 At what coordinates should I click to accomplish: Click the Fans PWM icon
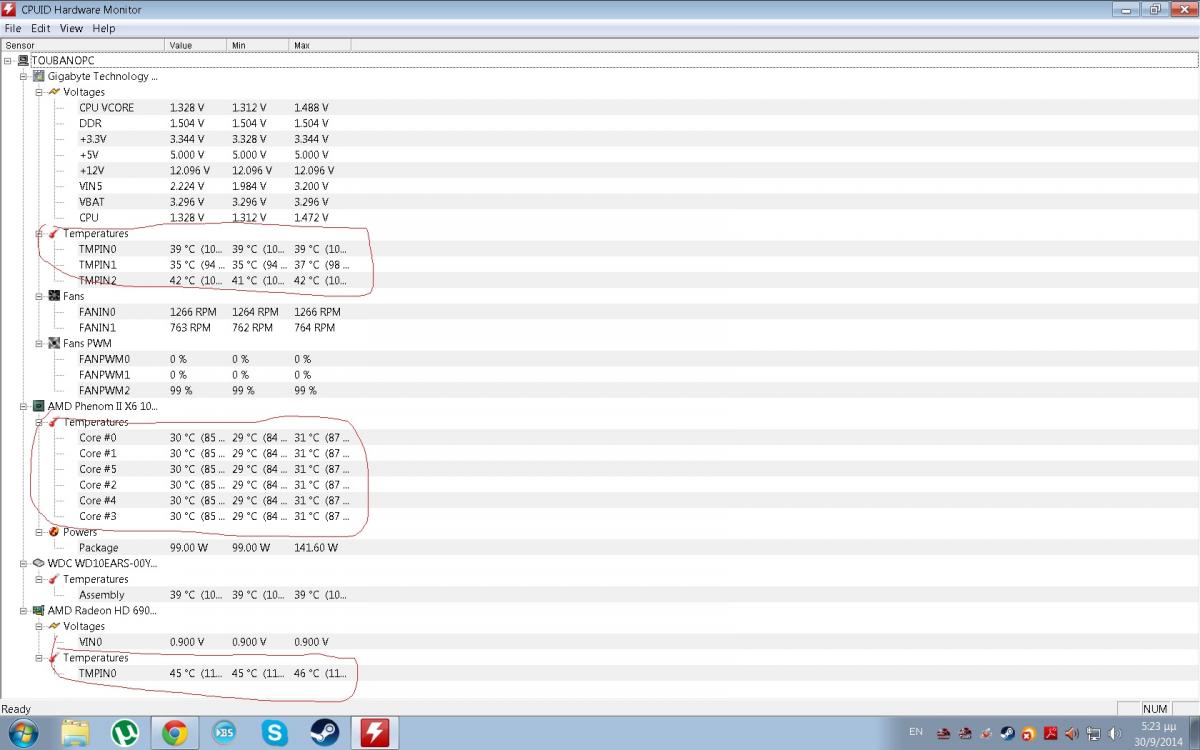click(54, 343)
